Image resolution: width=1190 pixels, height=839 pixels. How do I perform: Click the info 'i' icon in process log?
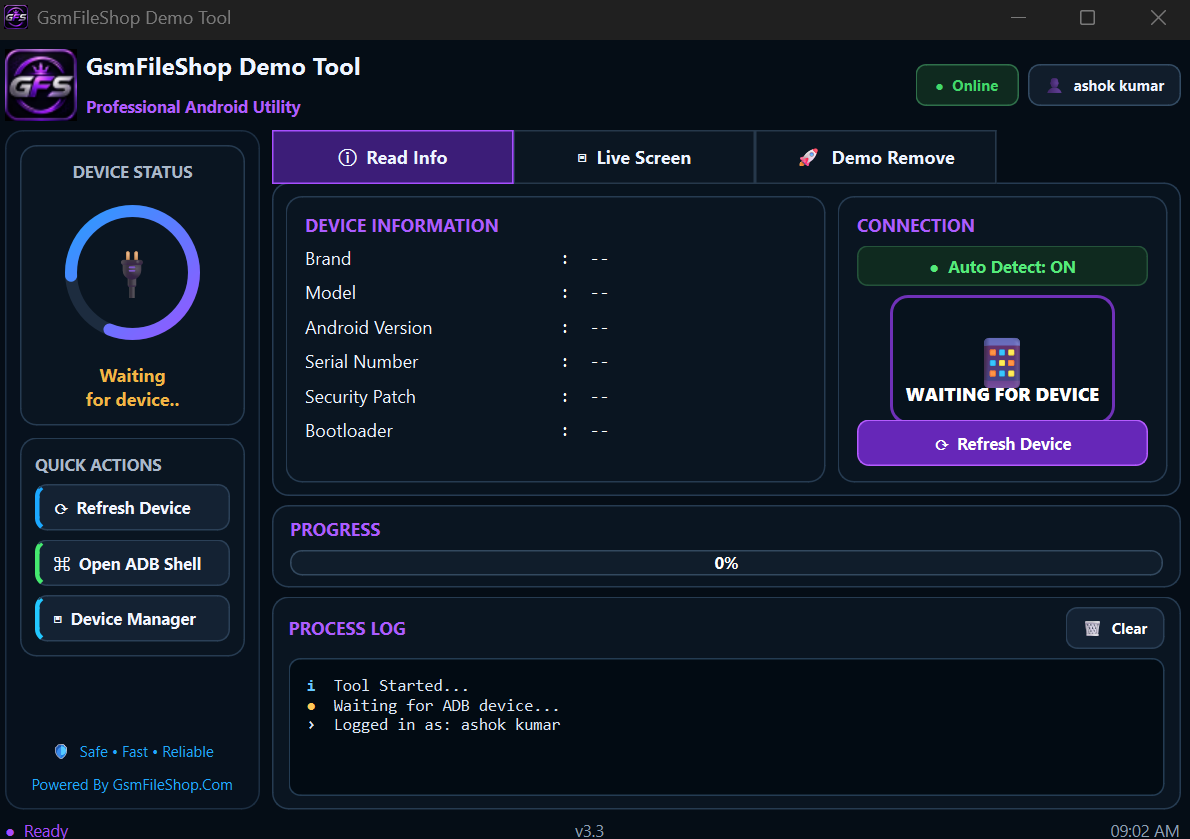click(311, 686)
